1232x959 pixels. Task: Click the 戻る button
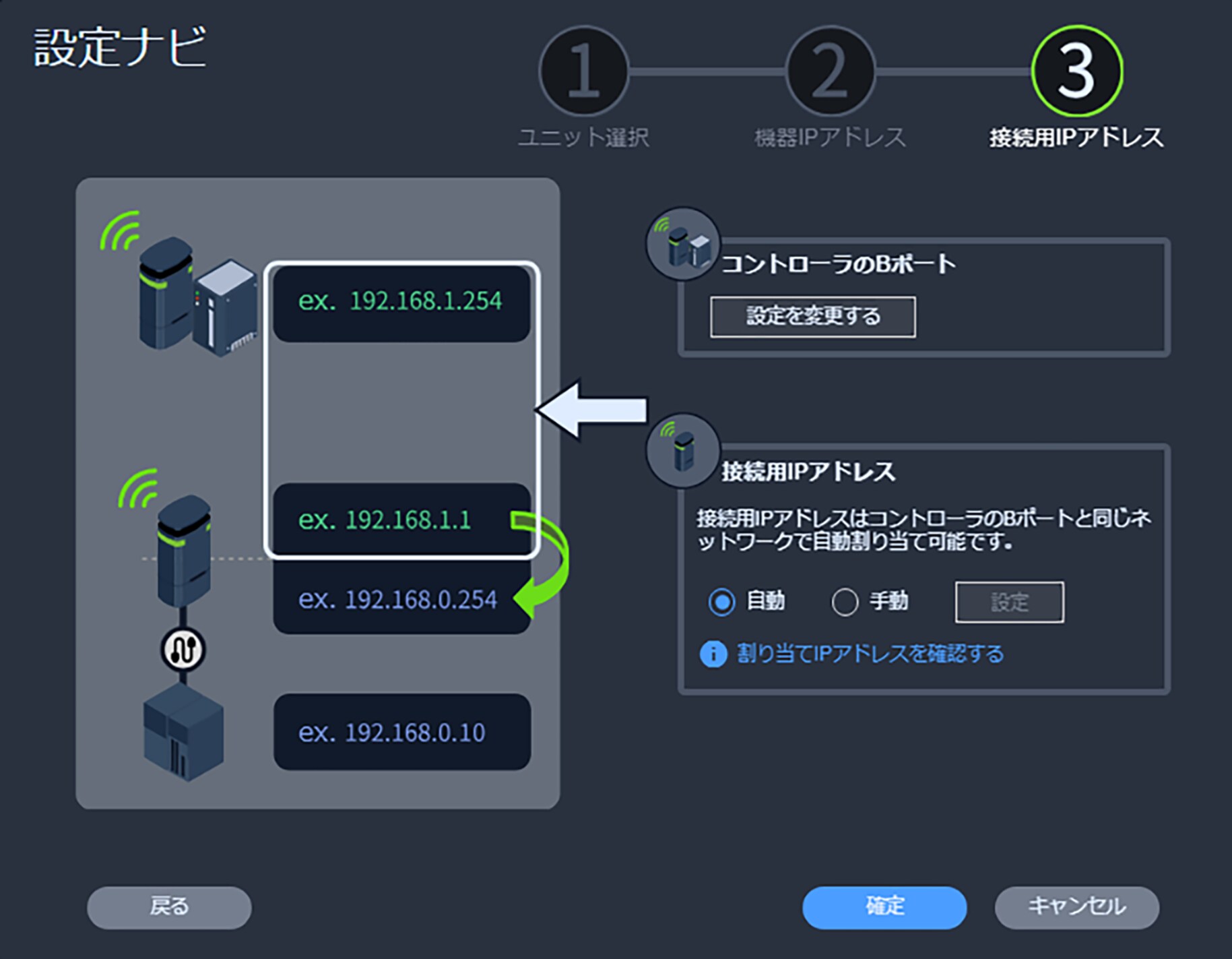pyautogui.click(x=169, y=907)
